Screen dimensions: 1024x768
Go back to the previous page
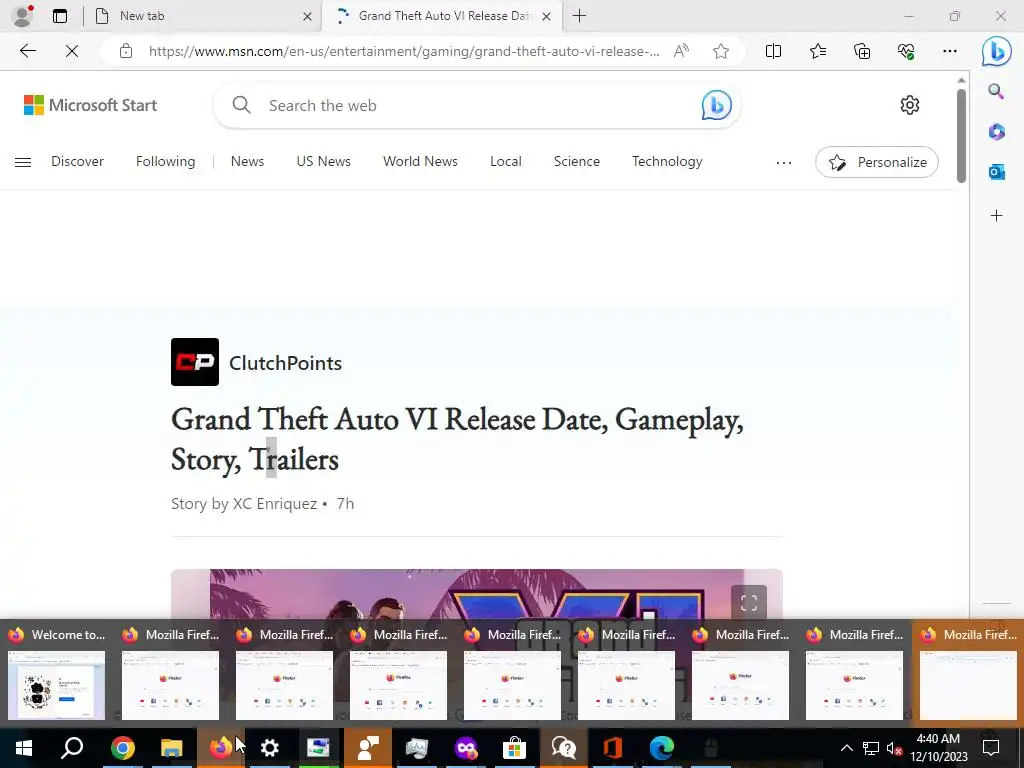(27, 51)
